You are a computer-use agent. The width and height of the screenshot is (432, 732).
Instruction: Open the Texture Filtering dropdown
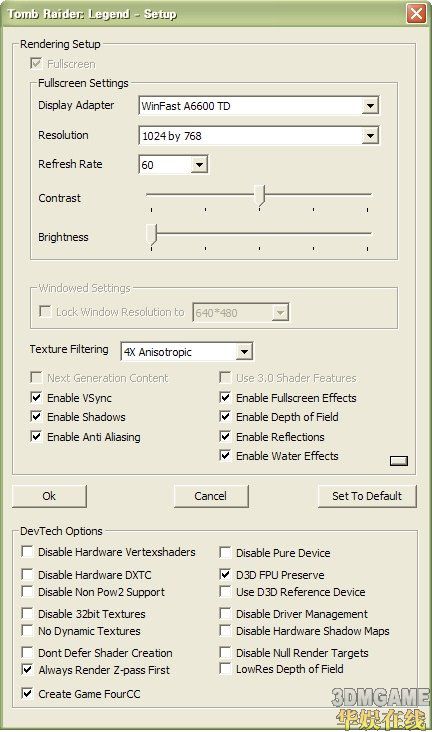tap(244, 352)
